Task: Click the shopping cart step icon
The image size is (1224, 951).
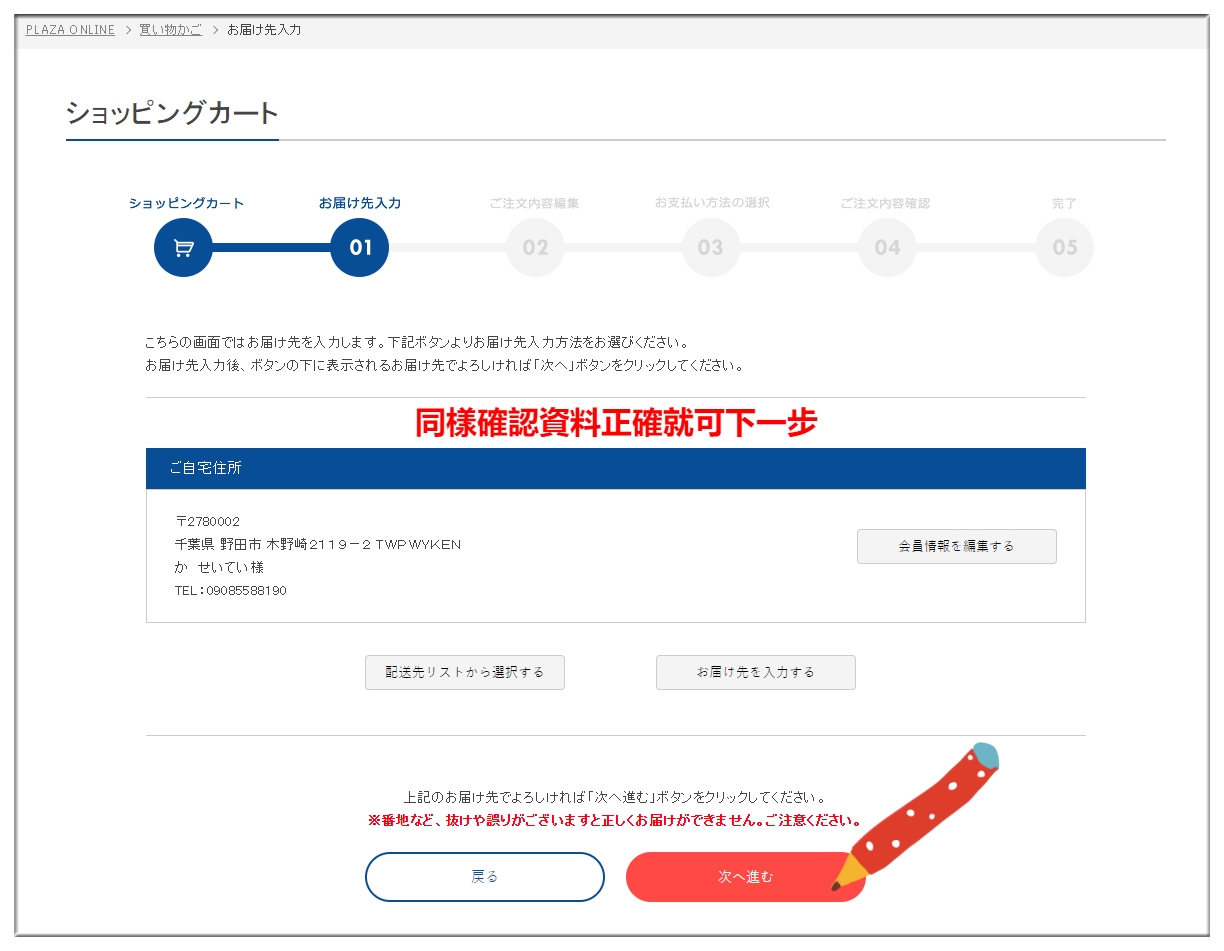Action: (x=183, y=248)
